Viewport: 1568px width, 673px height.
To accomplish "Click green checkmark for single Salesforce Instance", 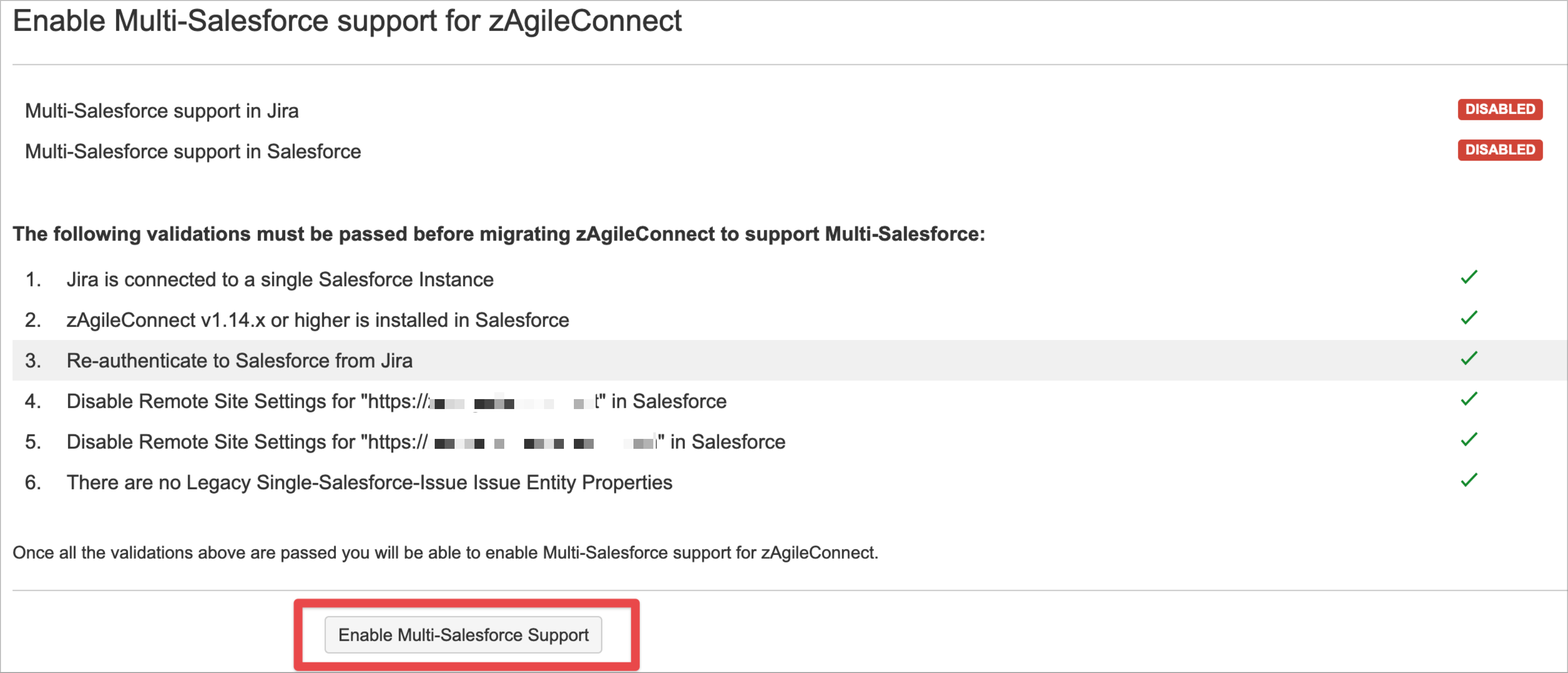I will pos(1469,278).
